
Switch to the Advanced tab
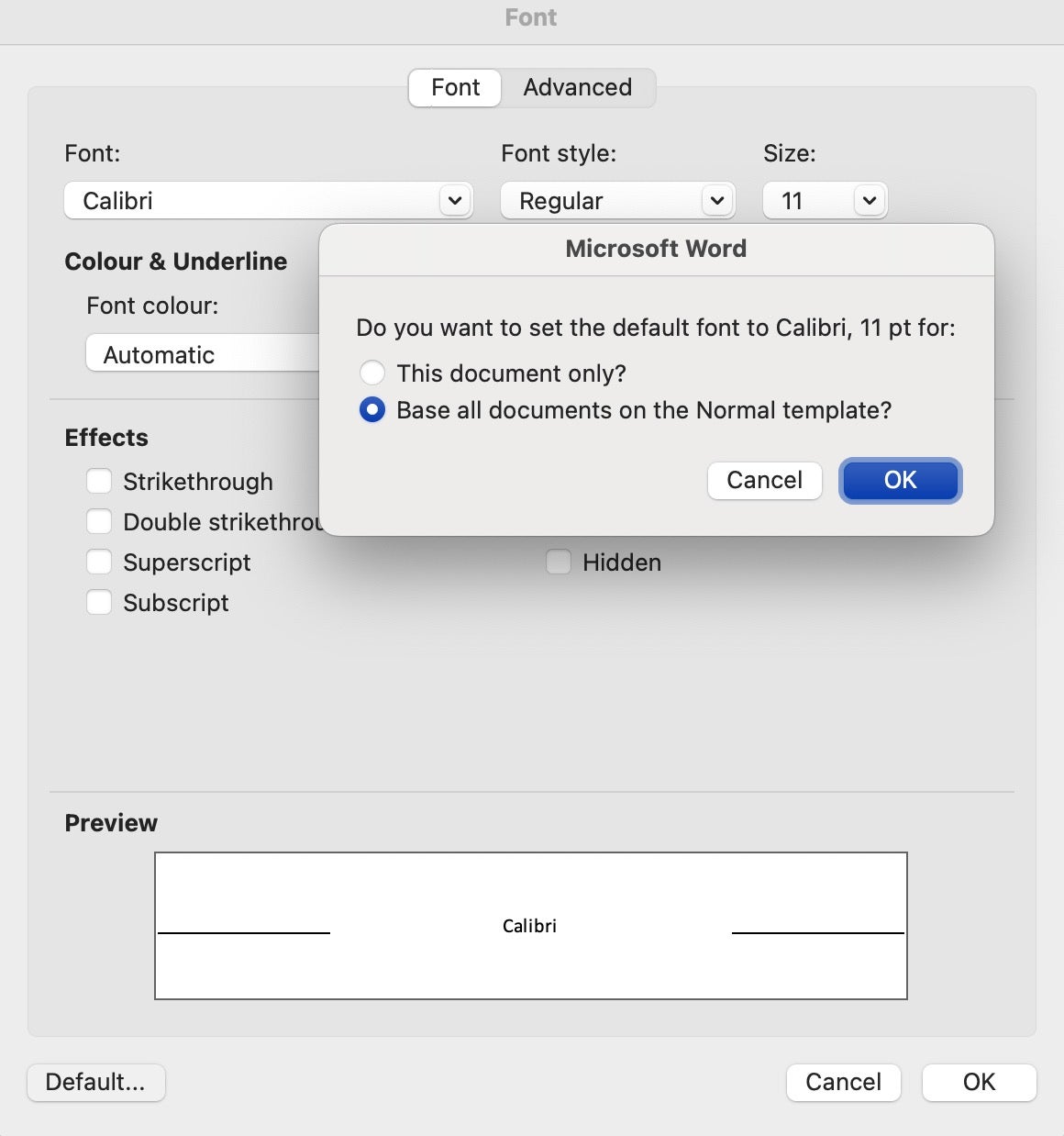(577, 88)
